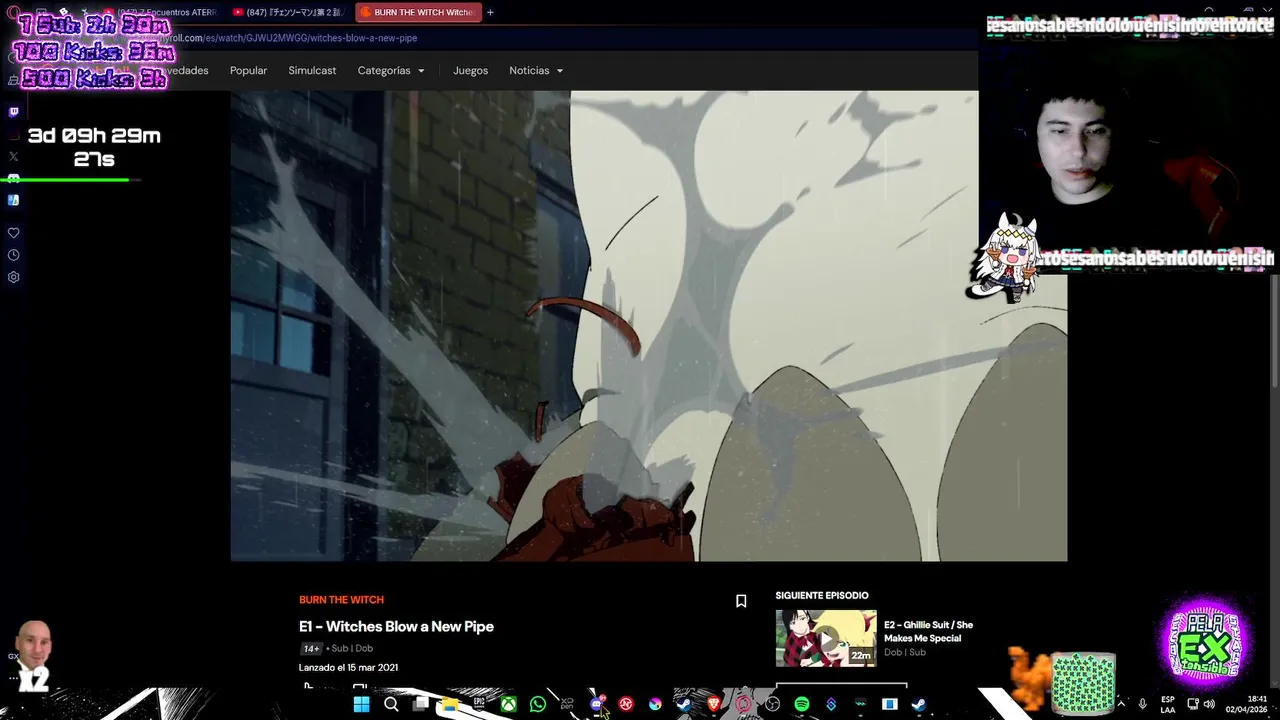Open X (Twitter) in browser sidebar
1280x720 pixels.
point(13,156)
